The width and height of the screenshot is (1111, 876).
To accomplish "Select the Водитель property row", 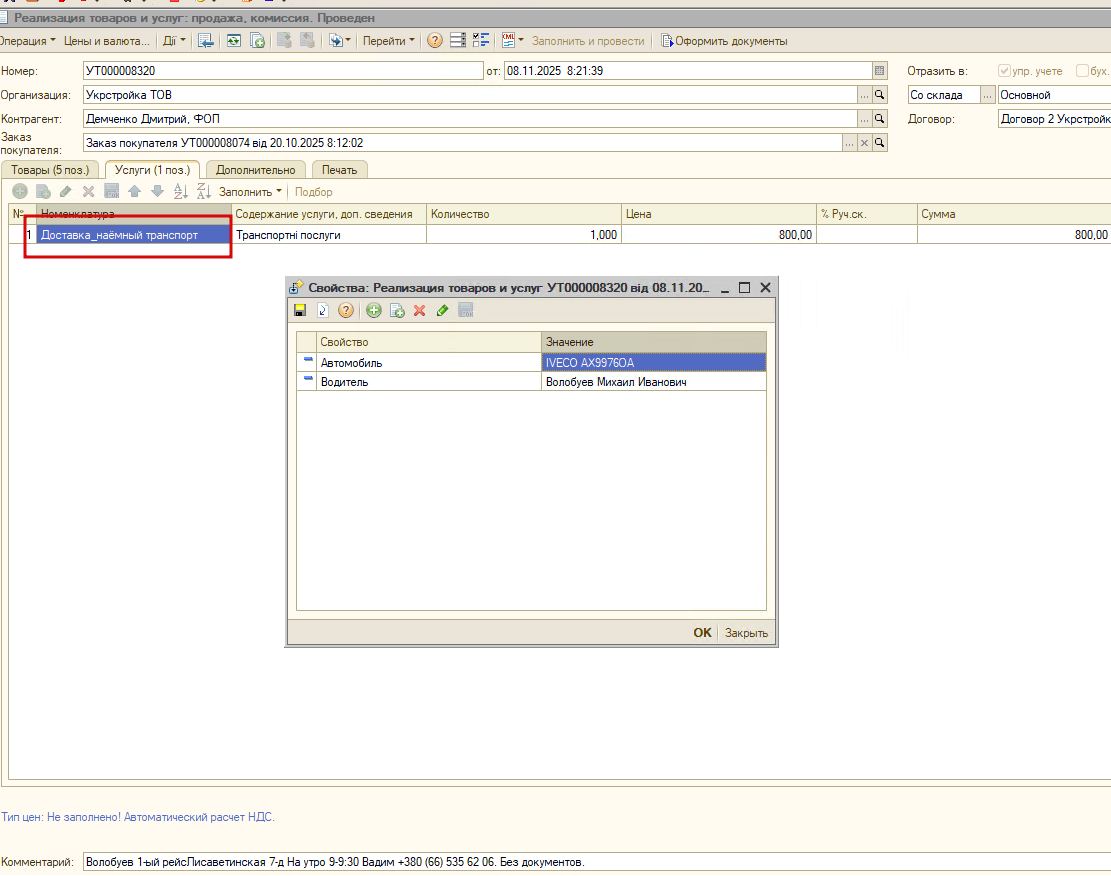I will click(531, 381).
